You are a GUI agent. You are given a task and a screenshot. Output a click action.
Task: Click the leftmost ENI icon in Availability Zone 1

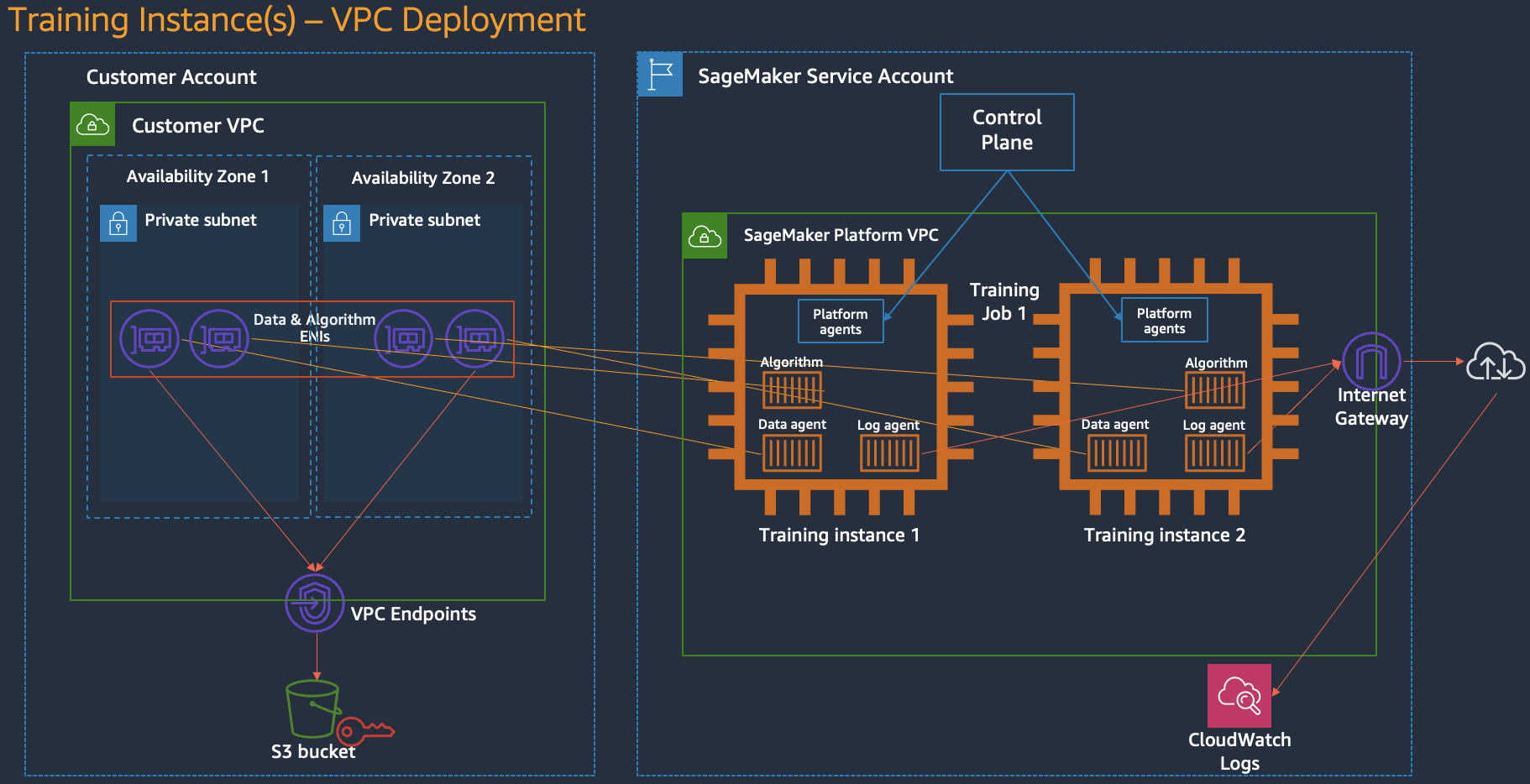(x=149, y=339)
